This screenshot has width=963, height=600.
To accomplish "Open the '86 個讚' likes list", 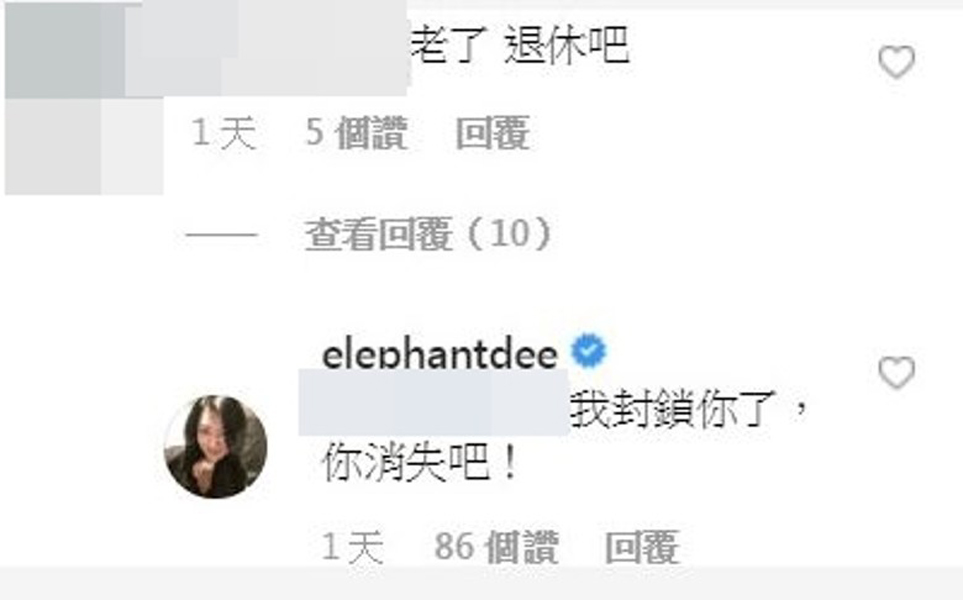I will [496, 547].
